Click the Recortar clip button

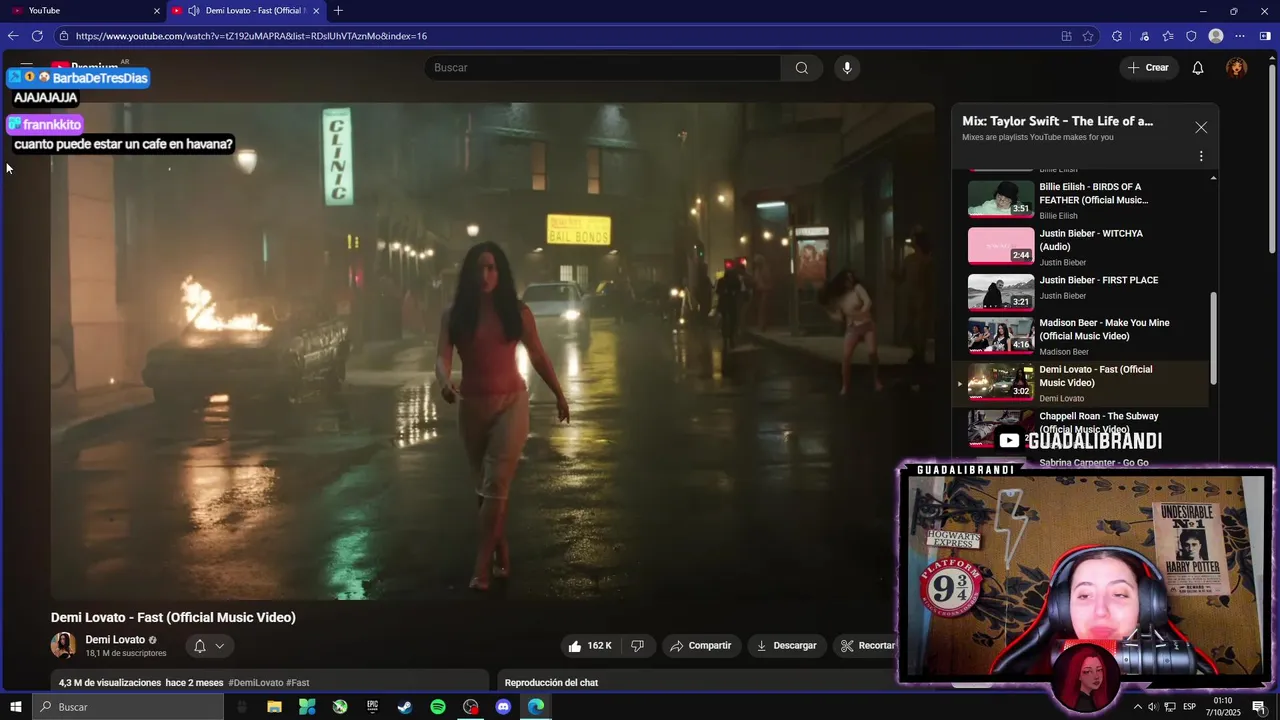click(x=868, y=646)
